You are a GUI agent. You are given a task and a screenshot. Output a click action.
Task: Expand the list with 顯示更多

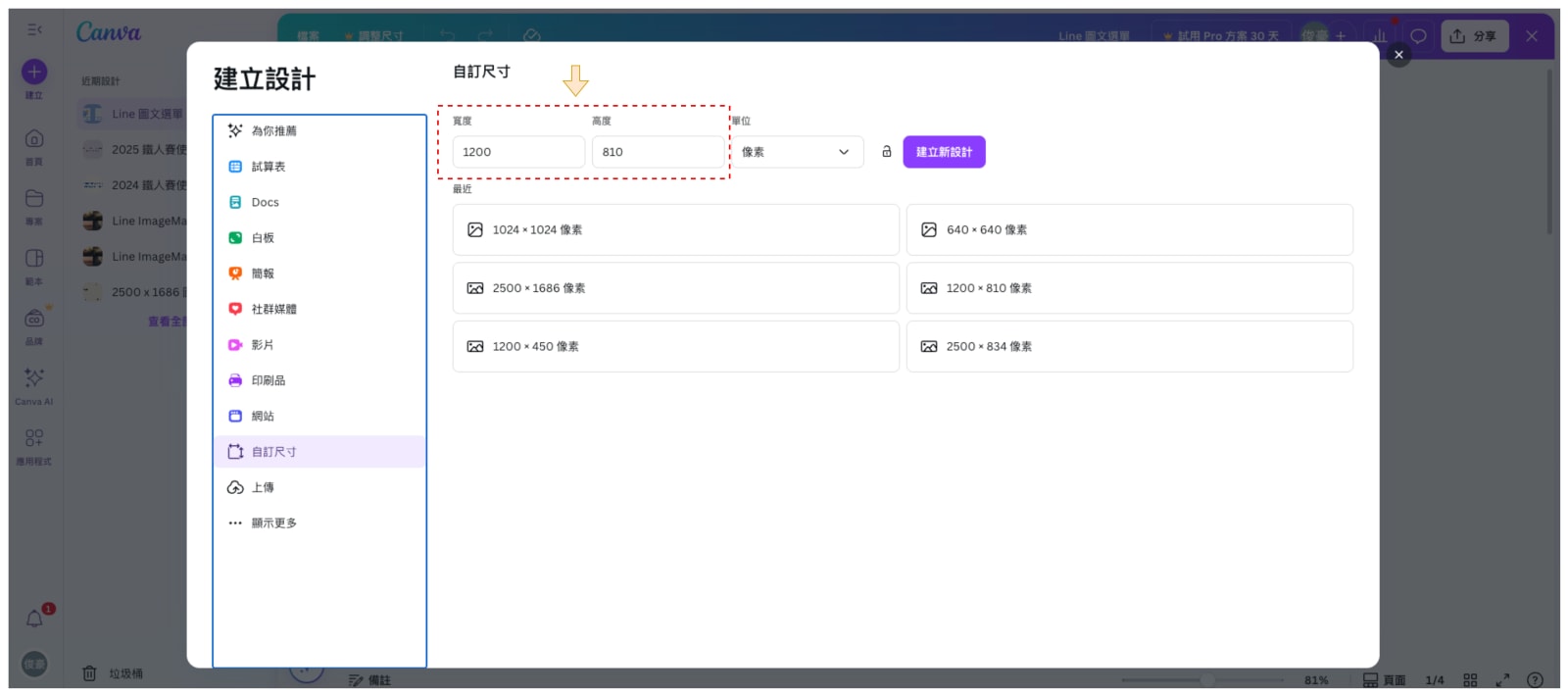pos(319,523)
